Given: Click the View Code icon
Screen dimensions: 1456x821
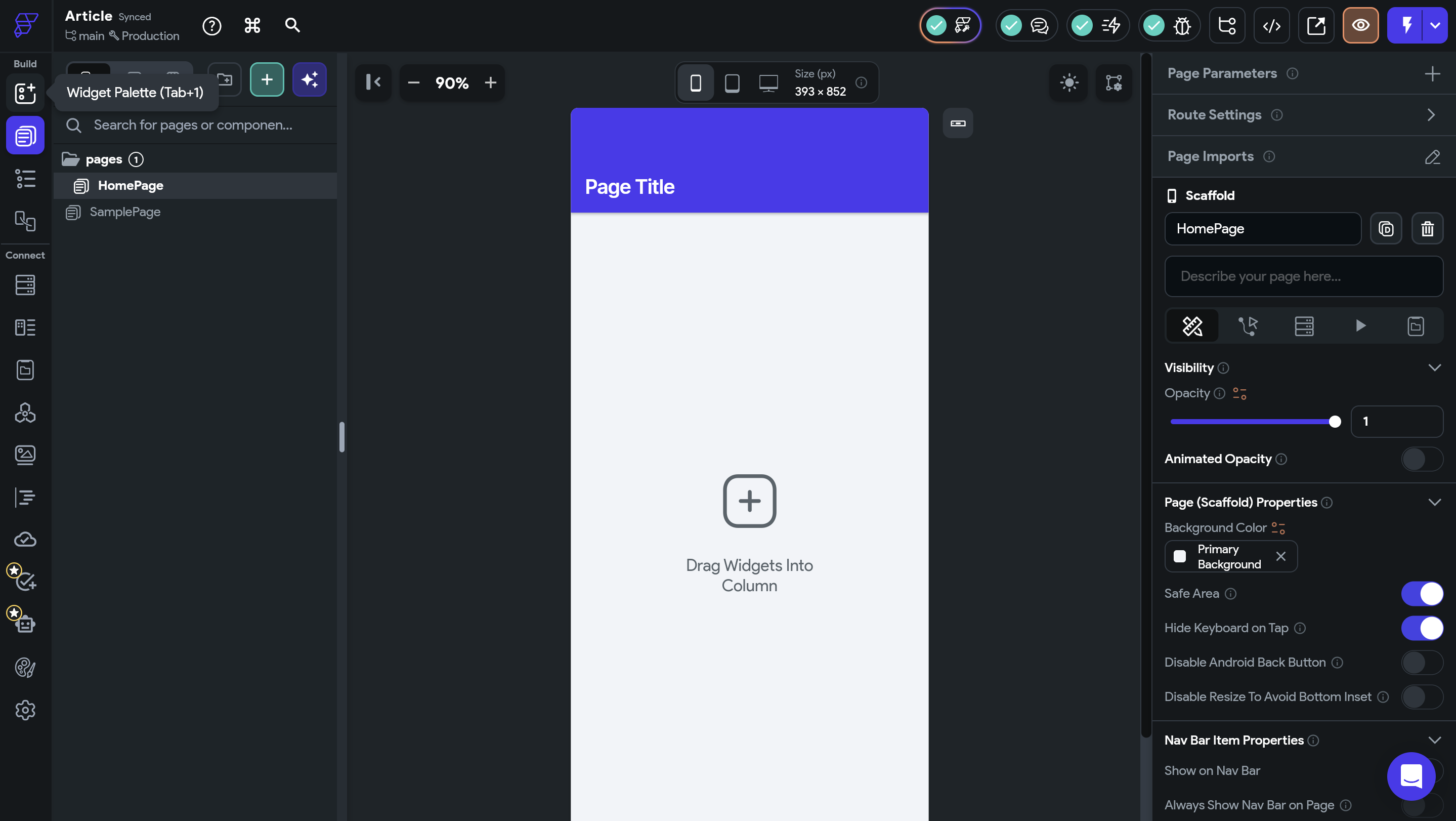Looking at the screenshot, I should pyautogui.click(x=1271, y=25).
